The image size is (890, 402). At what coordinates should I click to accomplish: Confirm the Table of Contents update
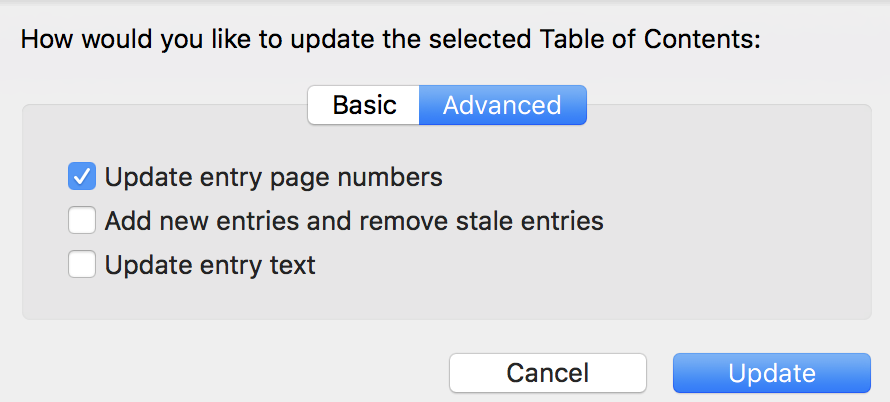[x=771, y=373]
